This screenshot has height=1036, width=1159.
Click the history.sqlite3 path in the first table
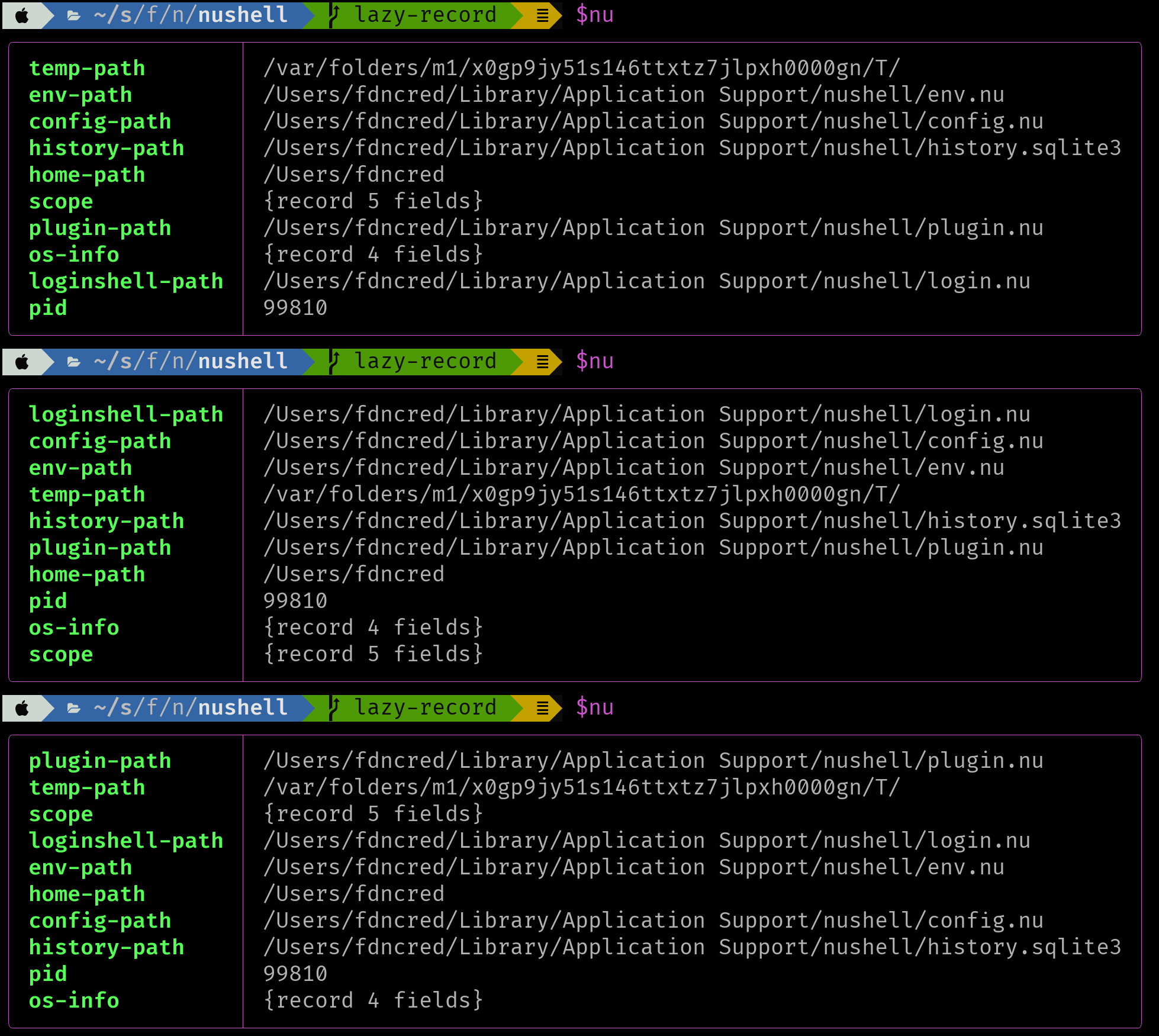[x=692, y=148]
